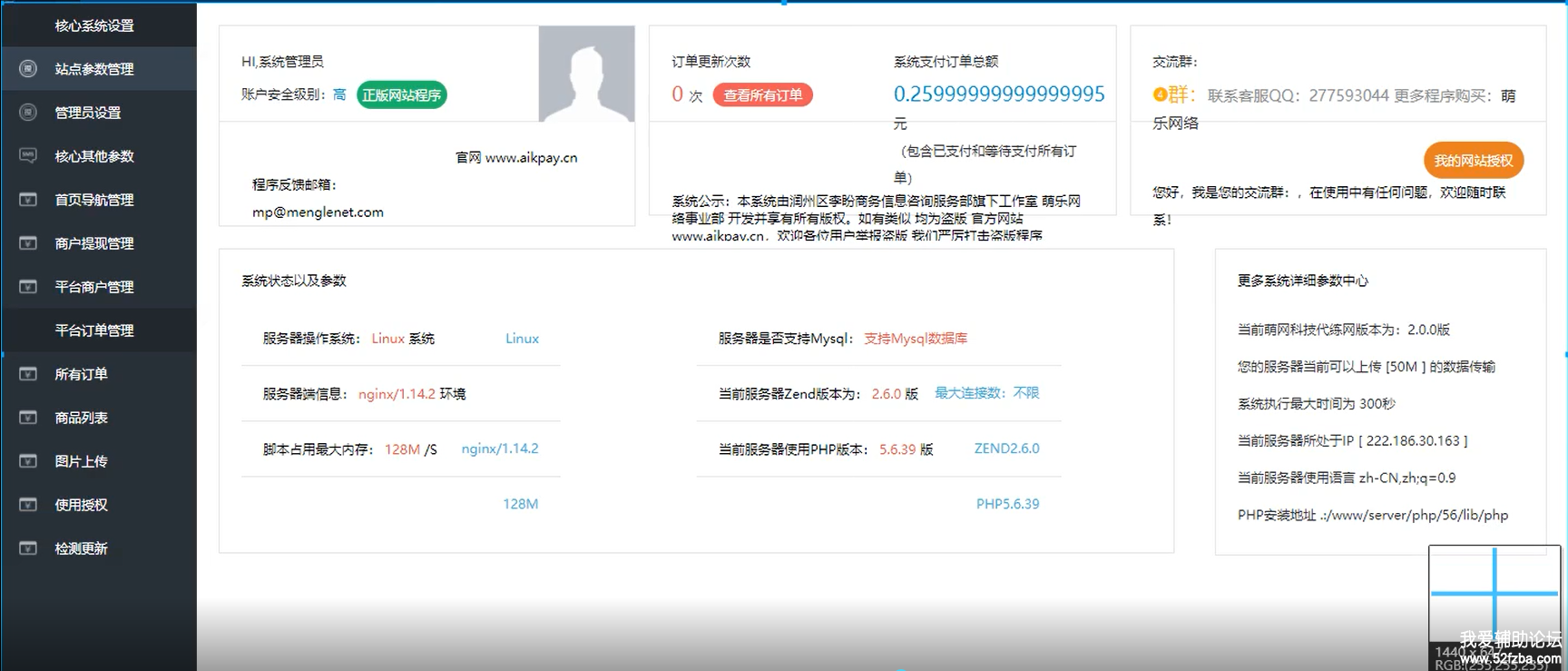The height and width of the screenshot is (671, 1568).
Task: Click the blue ZEND2.6.0 link
Action: [x=1006, y=449]
